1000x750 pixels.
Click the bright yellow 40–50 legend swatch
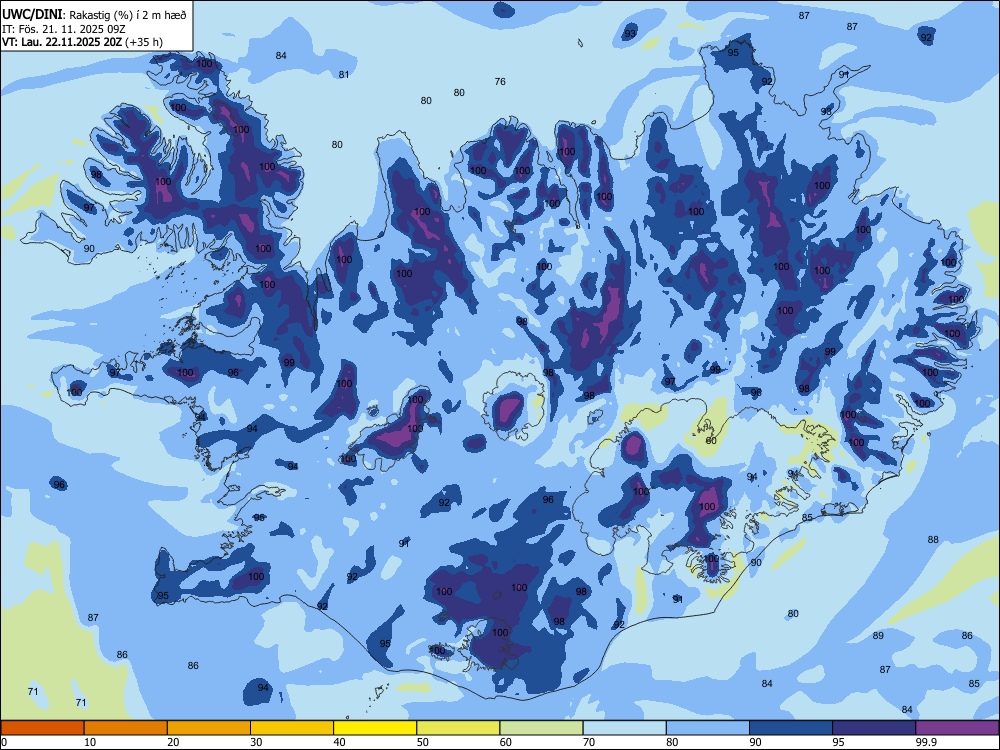[375, 728]
